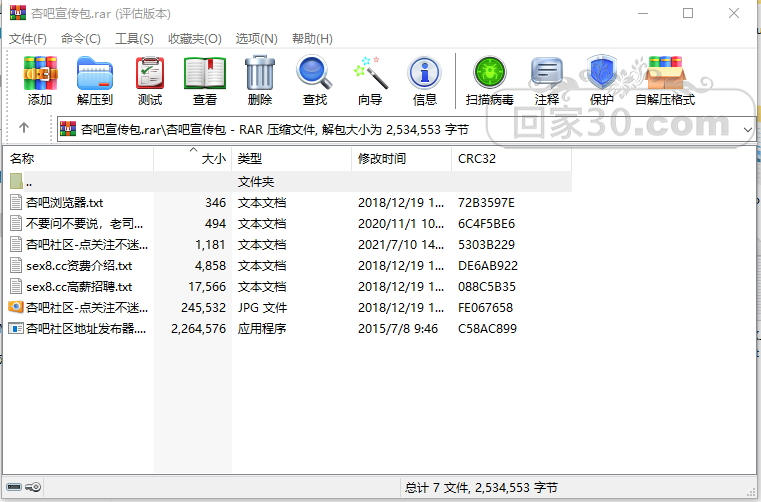
Task: Sort by Name (名称) column header
Action: tap(79, 159)
